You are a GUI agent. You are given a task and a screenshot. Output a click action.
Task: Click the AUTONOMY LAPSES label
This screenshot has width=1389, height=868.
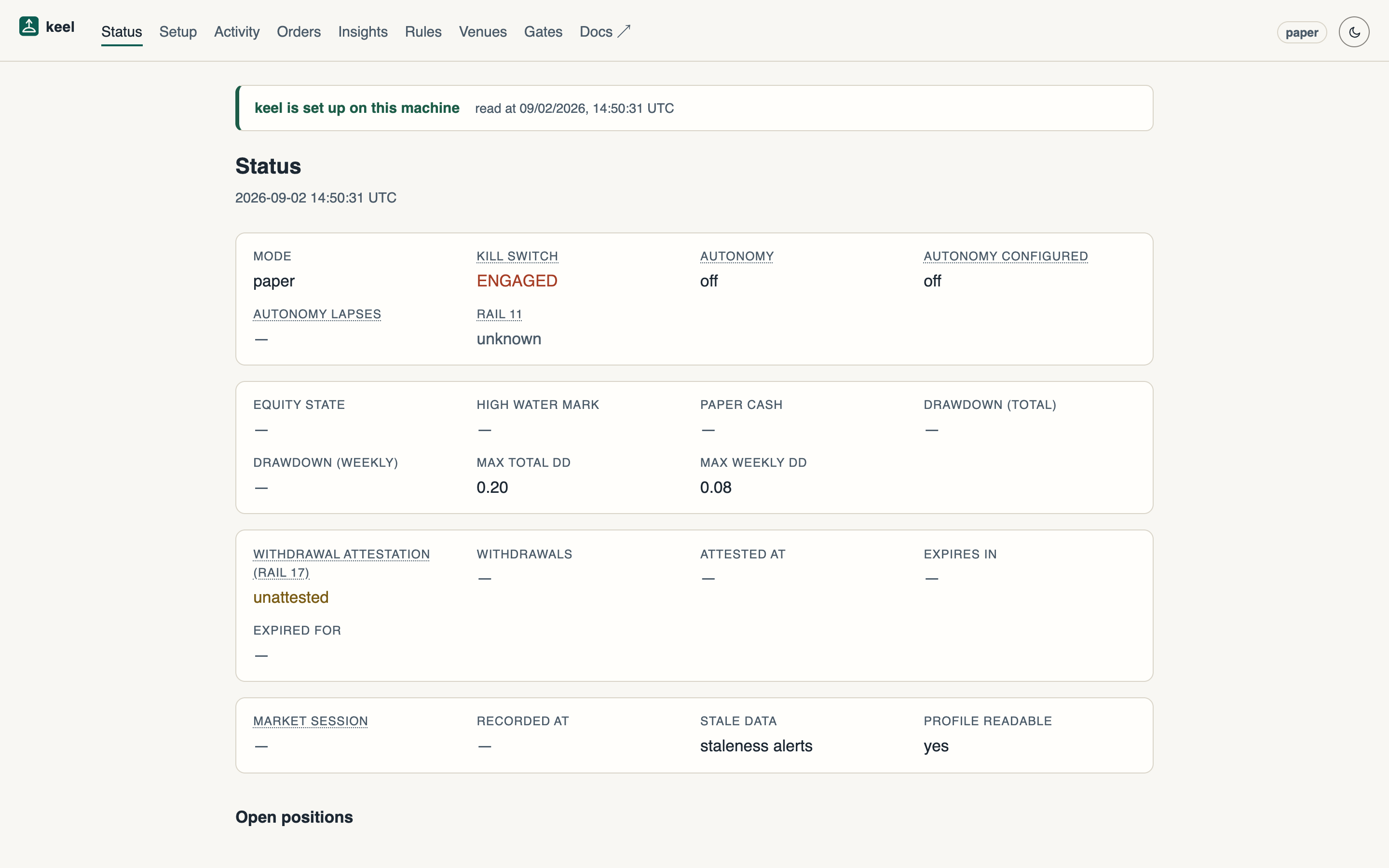pyautogui.click(x=317, y=314)
